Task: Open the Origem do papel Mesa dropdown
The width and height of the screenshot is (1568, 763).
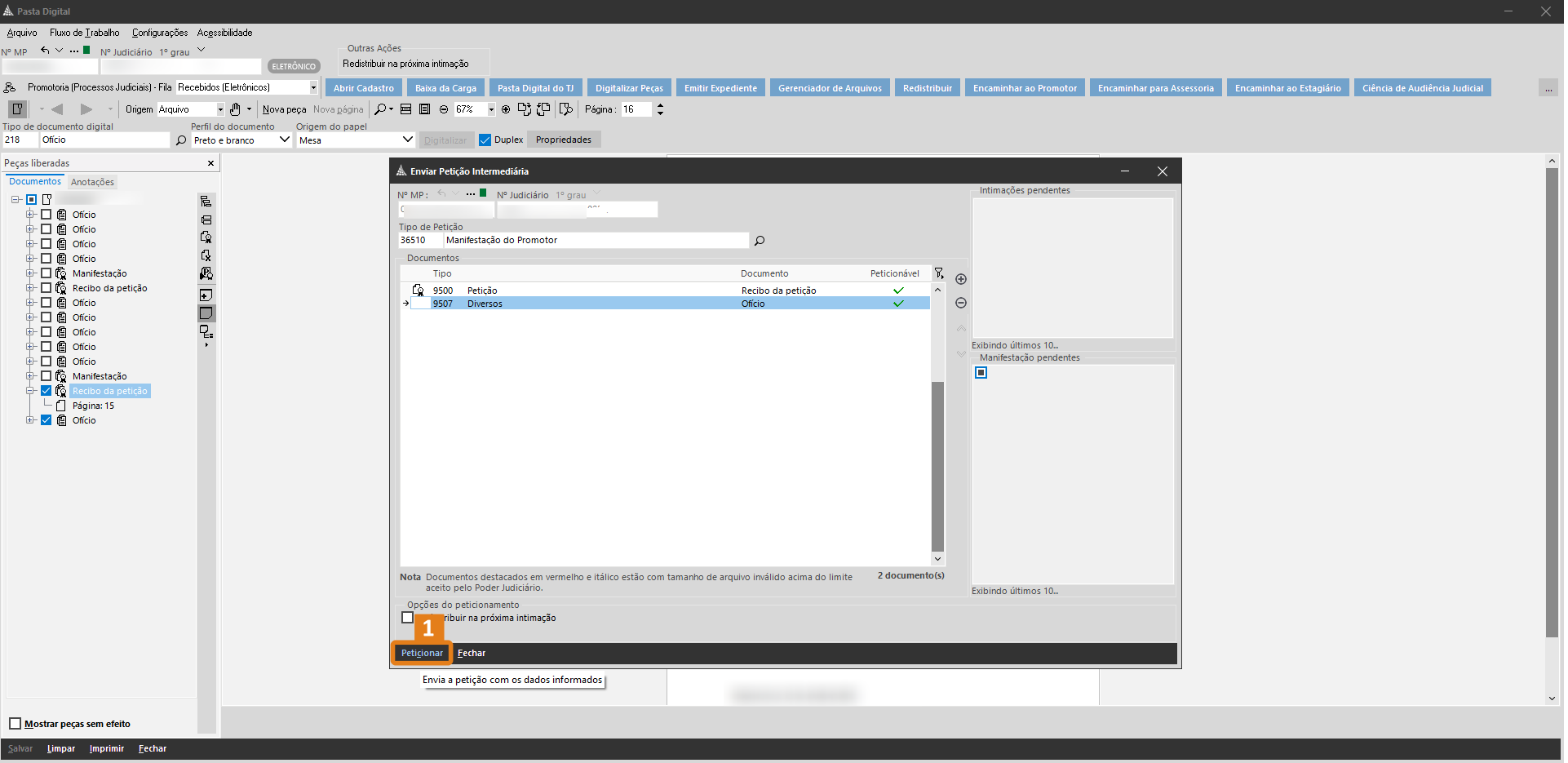Action: tap(407, 140)
